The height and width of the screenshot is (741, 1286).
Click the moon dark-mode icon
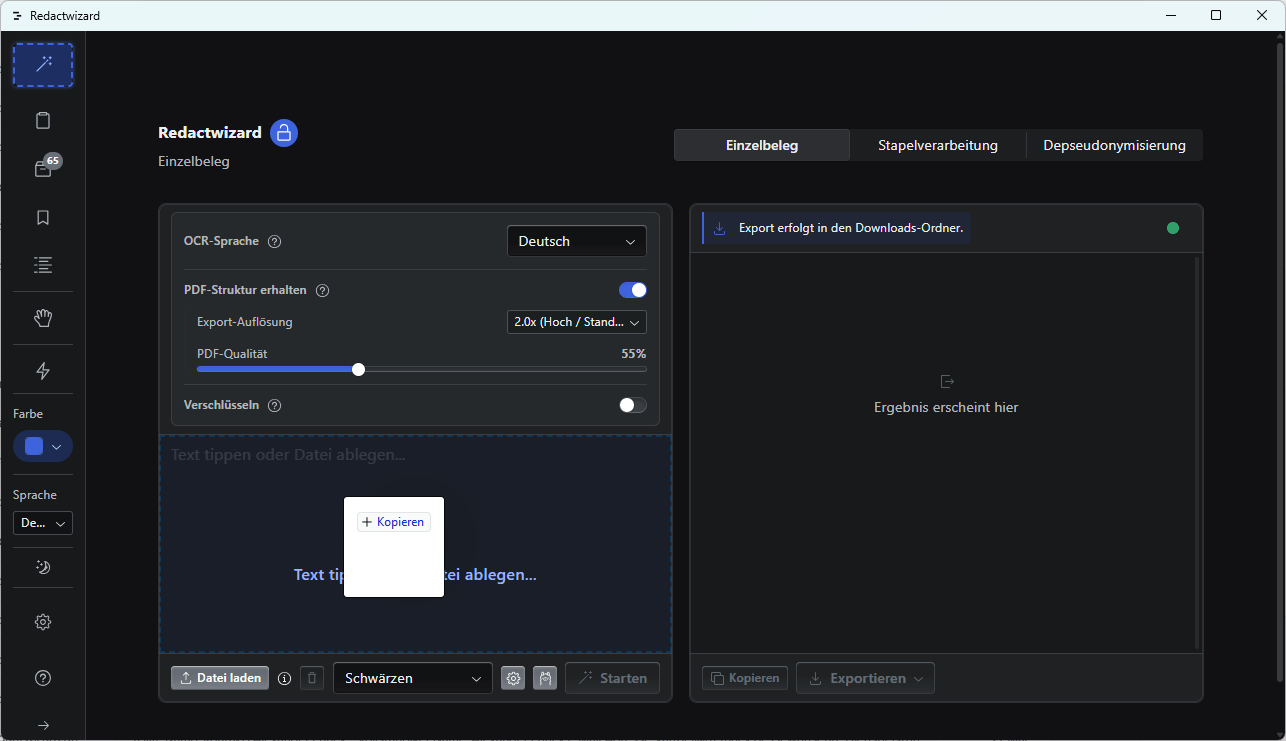click(43, 567)
